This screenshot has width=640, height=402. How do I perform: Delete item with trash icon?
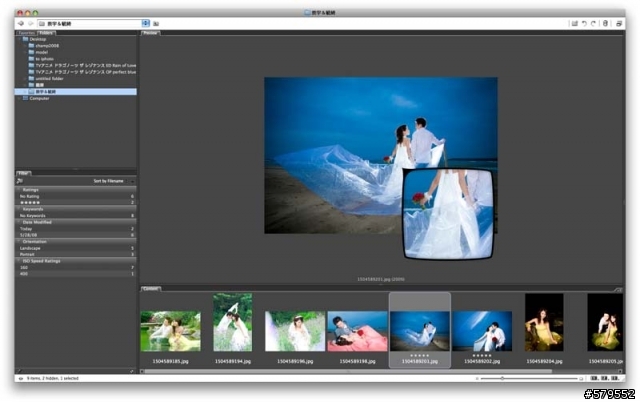[x=606, y=24]
